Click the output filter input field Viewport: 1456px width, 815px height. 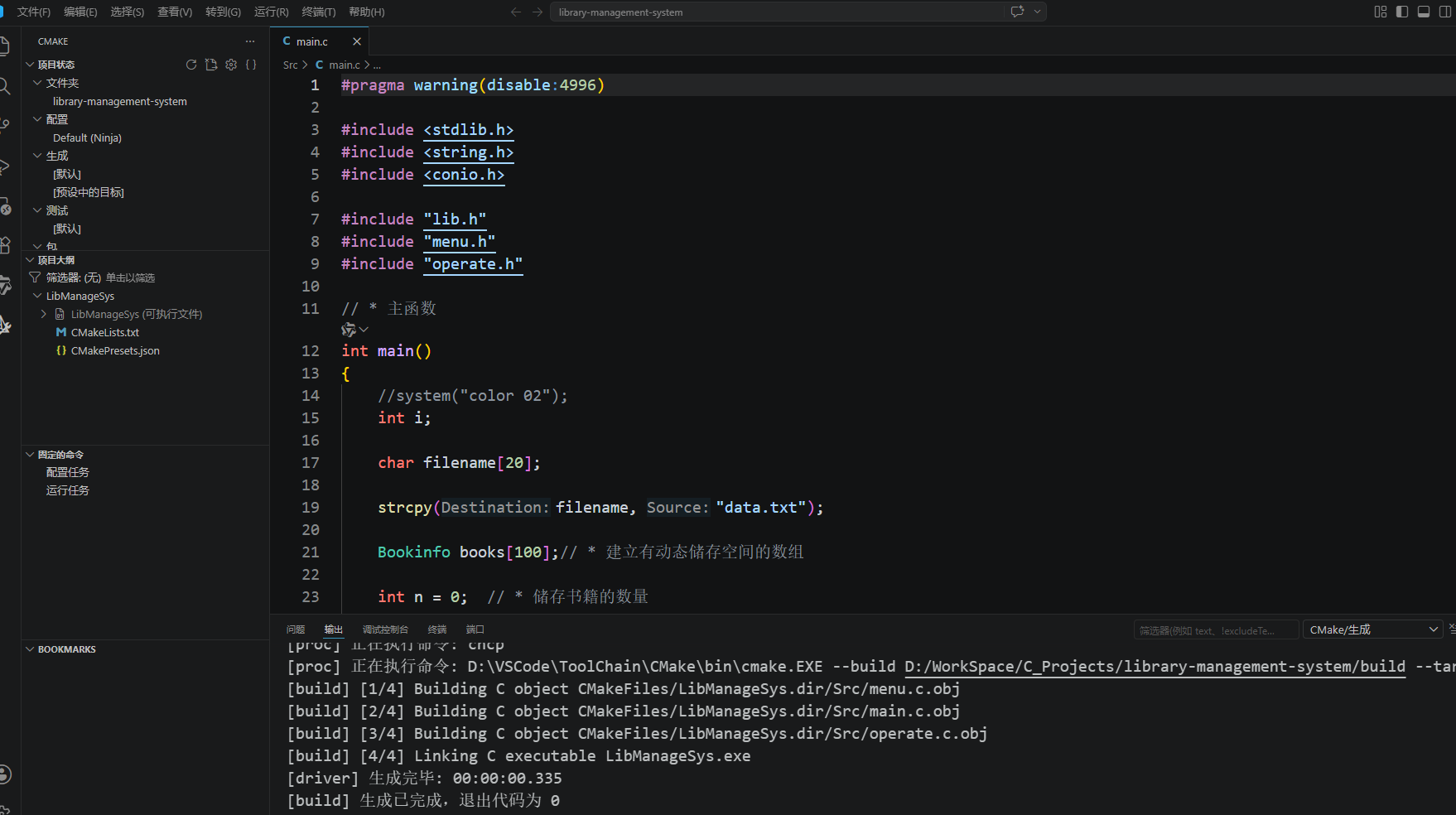click(1216, 630)
